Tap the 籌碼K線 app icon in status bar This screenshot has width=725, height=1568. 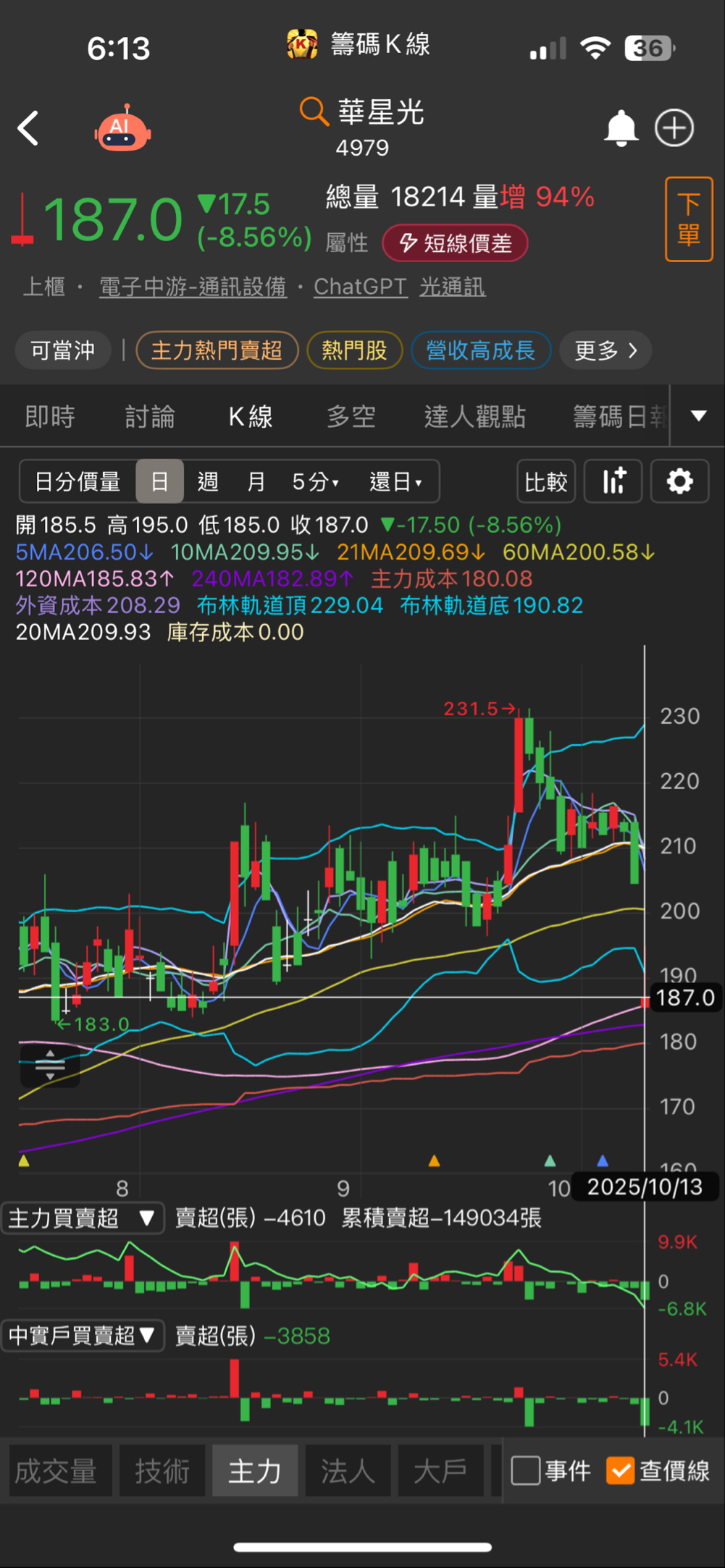click(302, 44)
